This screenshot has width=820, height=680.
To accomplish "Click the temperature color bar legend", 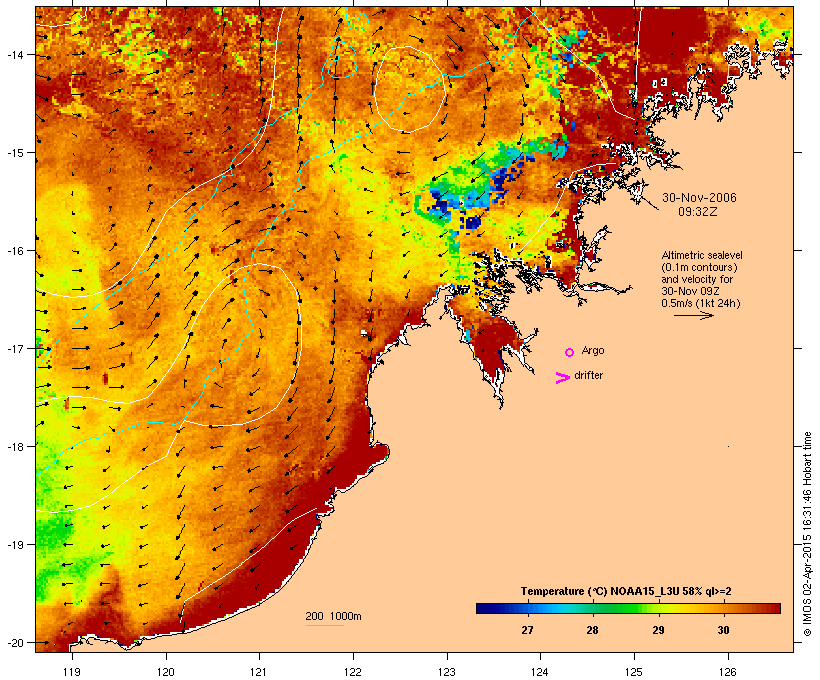I will (x=628, y=608).
